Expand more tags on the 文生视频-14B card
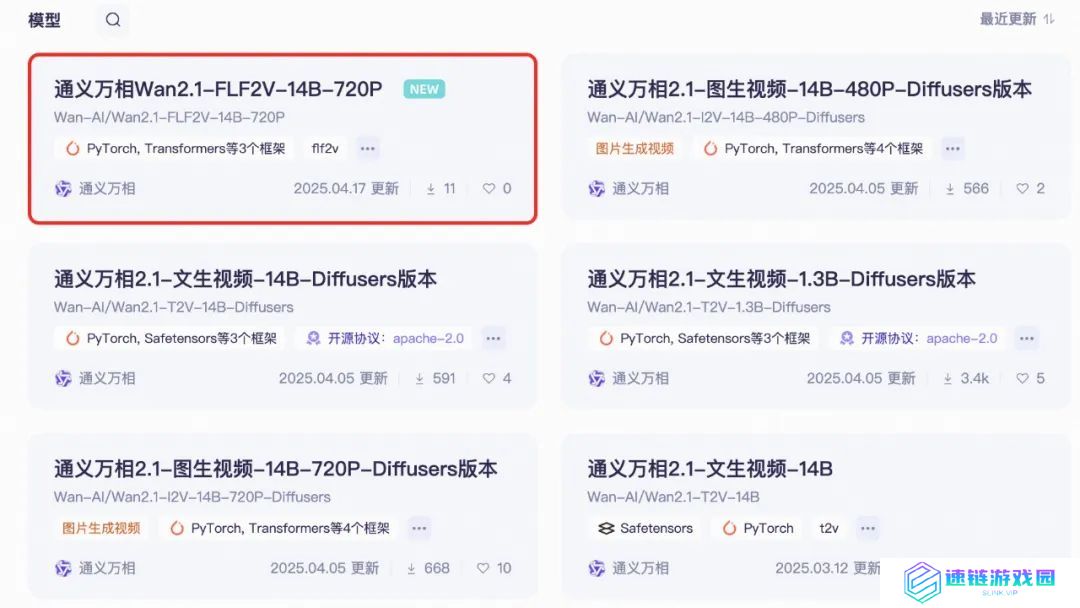The height and width of the screenshot is (608, 1080). point(868,529)
